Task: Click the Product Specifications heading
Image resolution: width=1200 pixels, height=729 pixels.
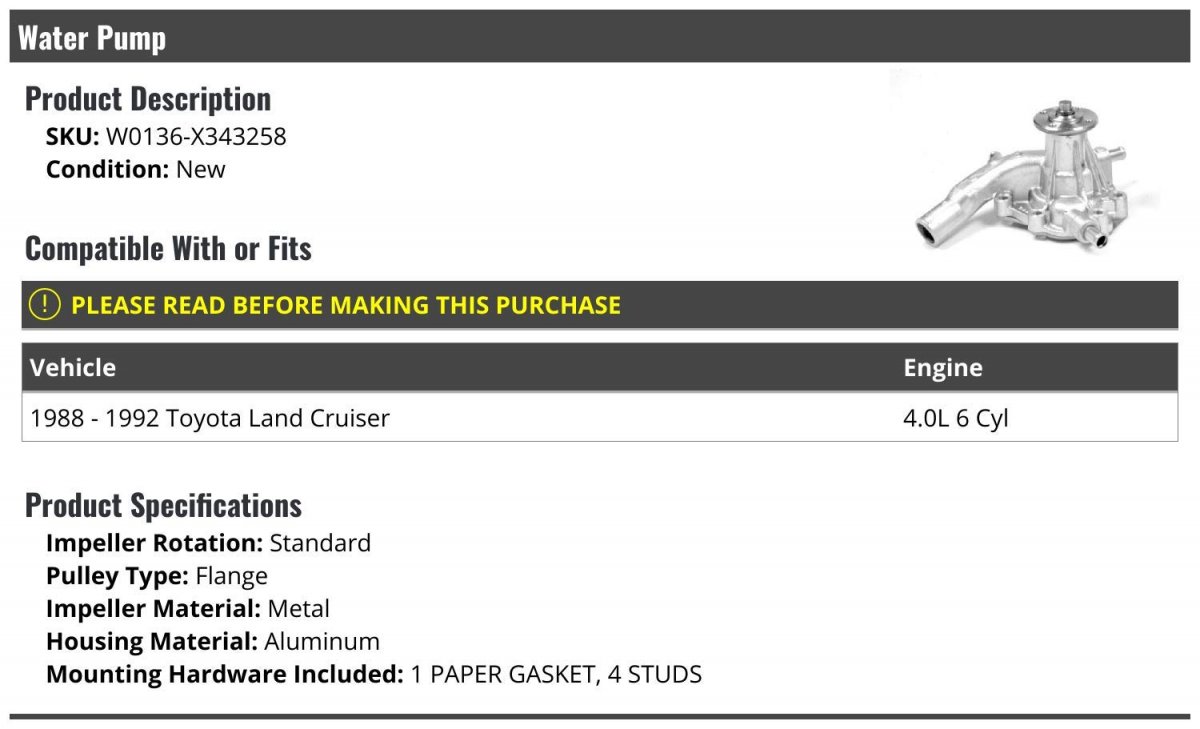Action: point(163,505)
